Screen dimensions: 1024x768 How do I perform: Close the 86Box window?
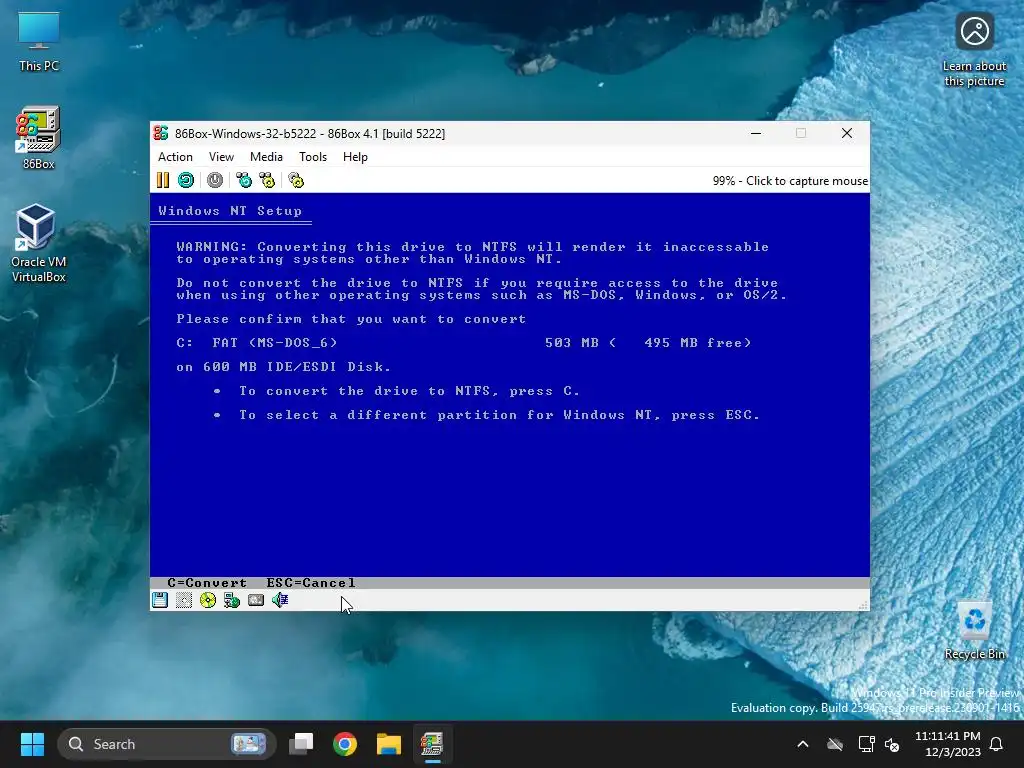pyautogui.click(x=847, y=133)
